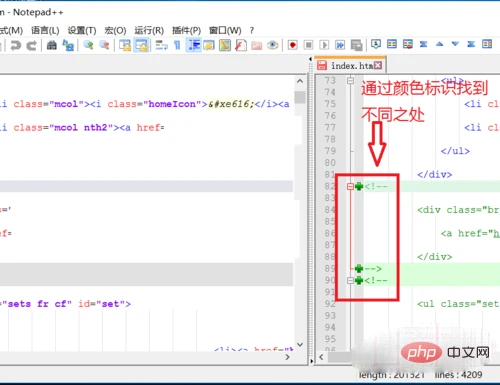Go to the previous difference arrow
This screenshot has width=500, height=385.
440,44
